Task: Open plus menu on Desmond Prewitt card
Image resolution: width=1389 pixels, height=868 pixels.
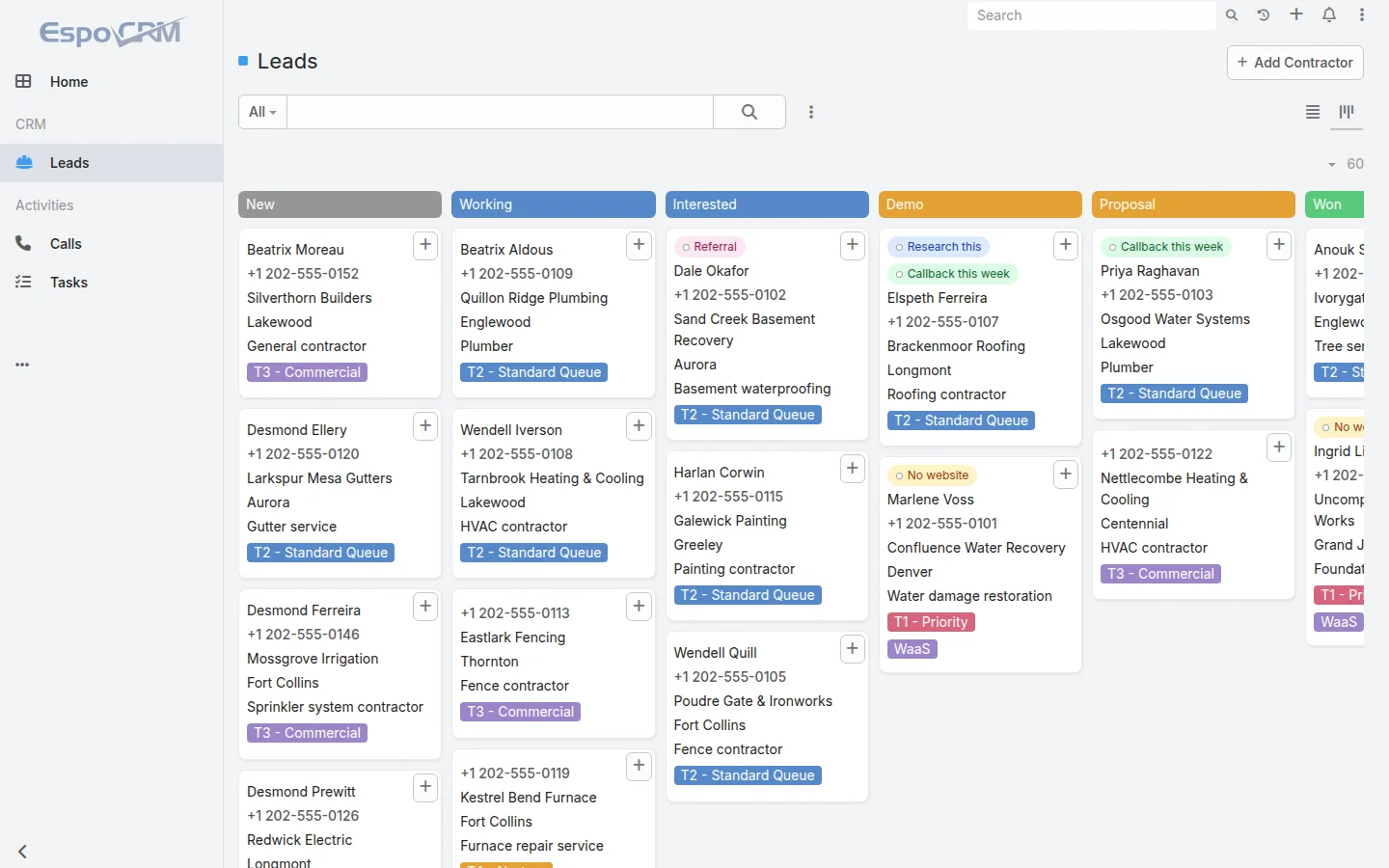Action: click(x=425, y=787)
